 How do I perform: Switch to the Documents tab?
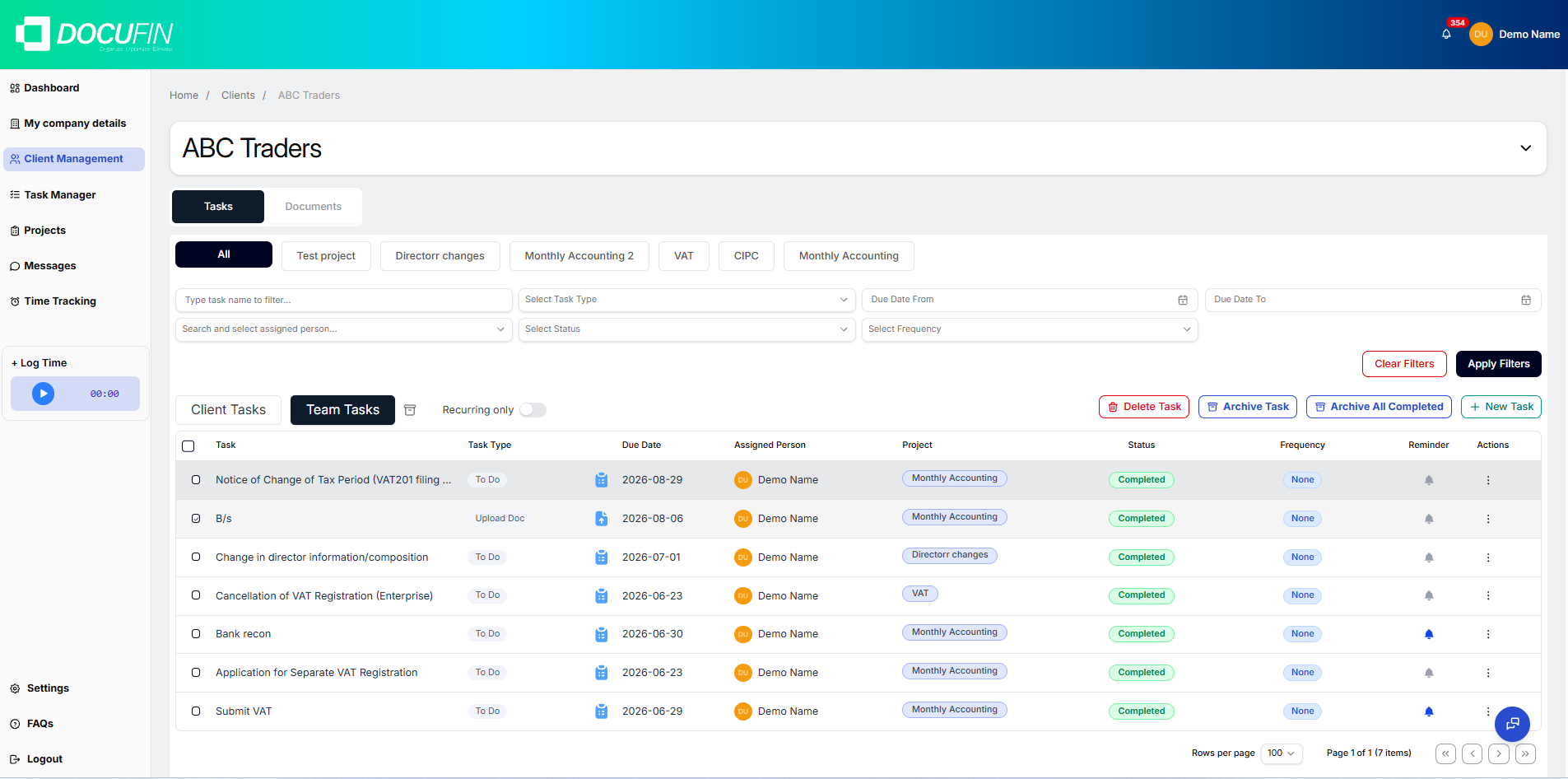313,207
